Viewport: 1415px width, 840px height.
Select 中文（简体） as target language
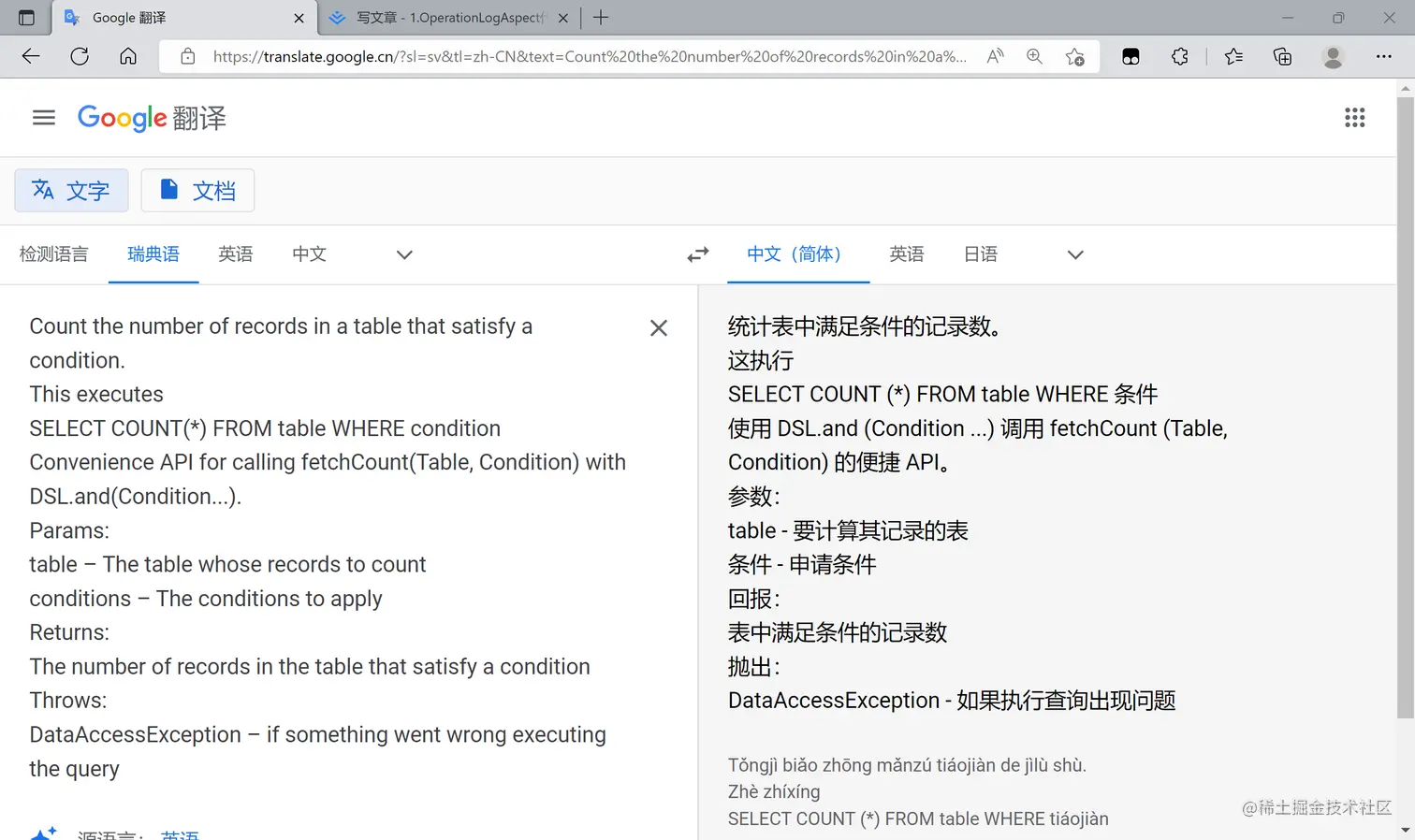[x=798, y=254]
